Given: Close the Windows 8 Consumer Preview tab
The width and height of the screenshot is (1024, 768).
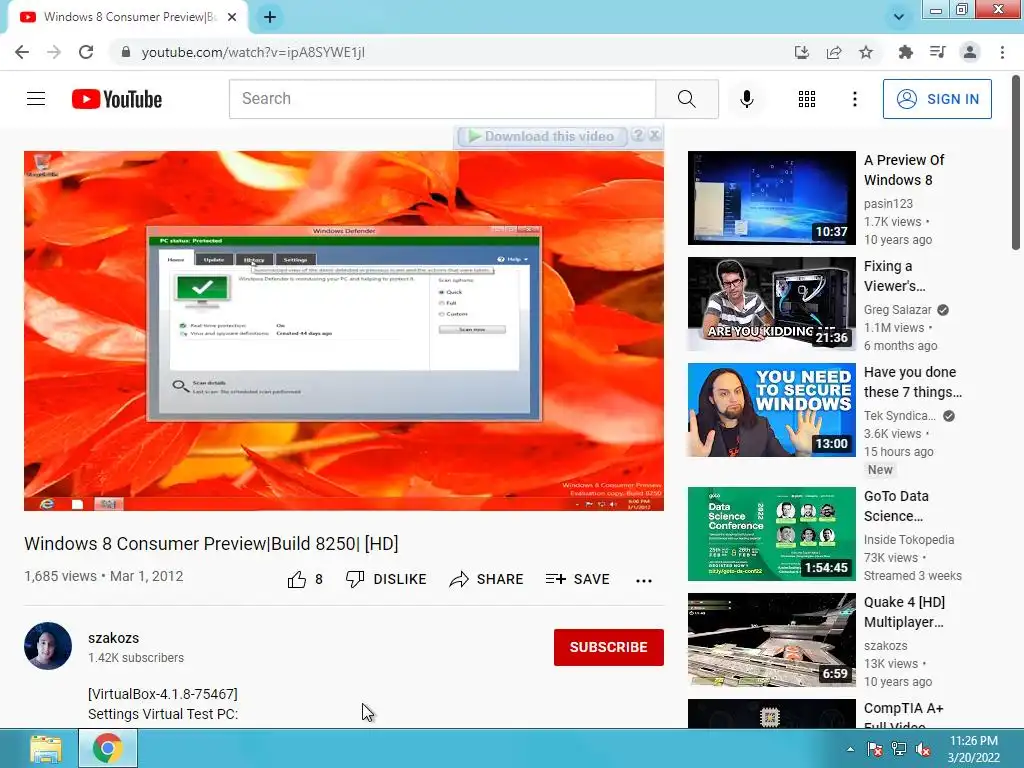Looking at the screenshot, I should click(232, 17).
